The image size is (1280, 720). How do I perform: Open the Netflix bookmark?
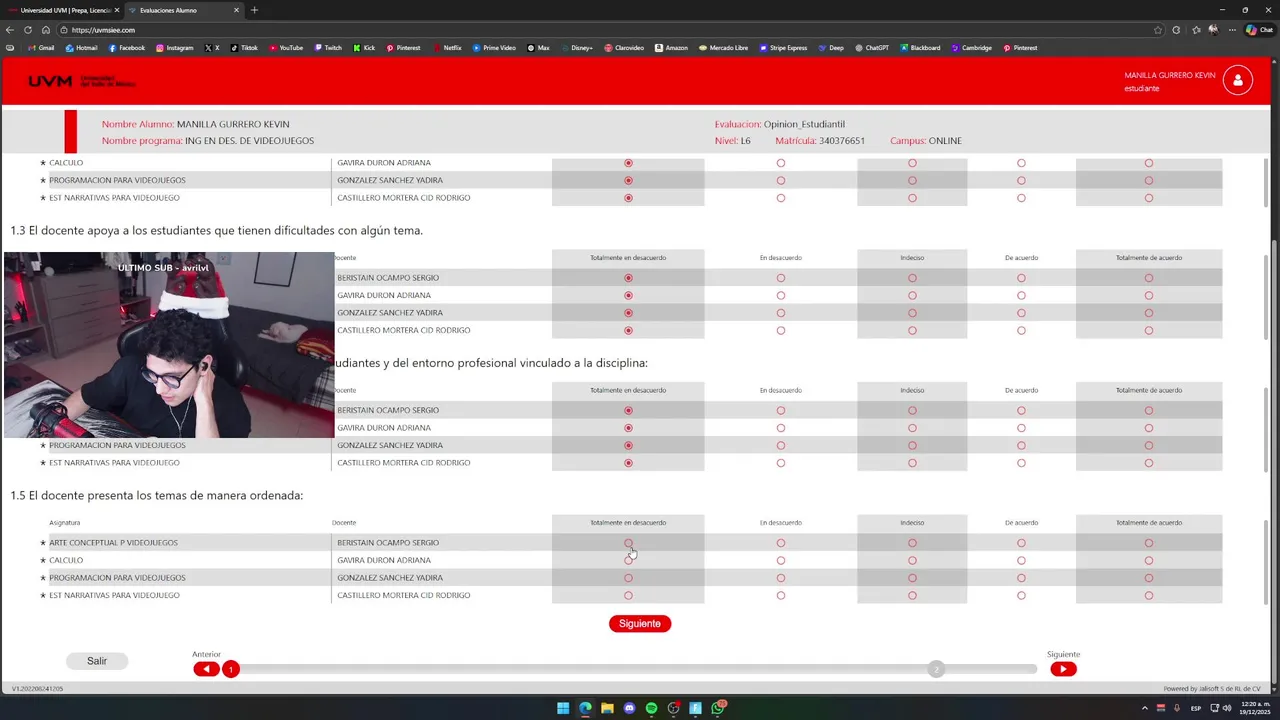(x=447, y=48)
